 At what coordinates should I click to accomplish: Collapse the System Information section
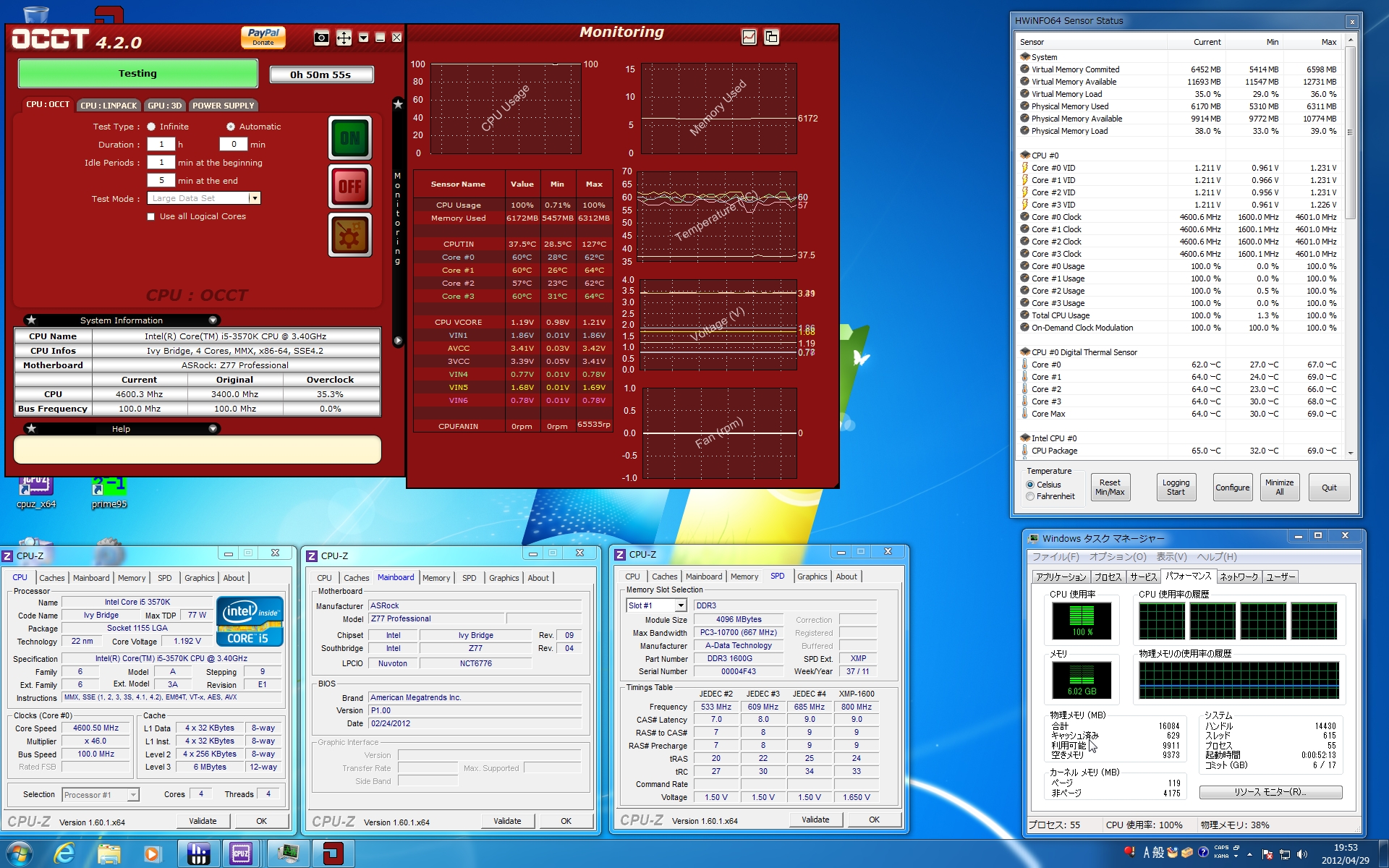tap(213, 320)
